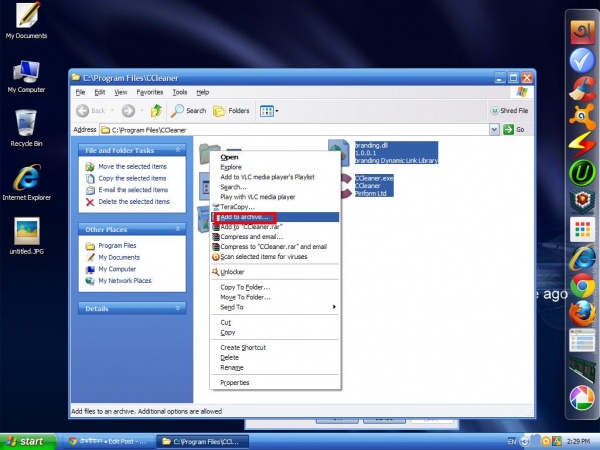
Task: Click the blue checkmark dock icon
Action: pos(582,60)
